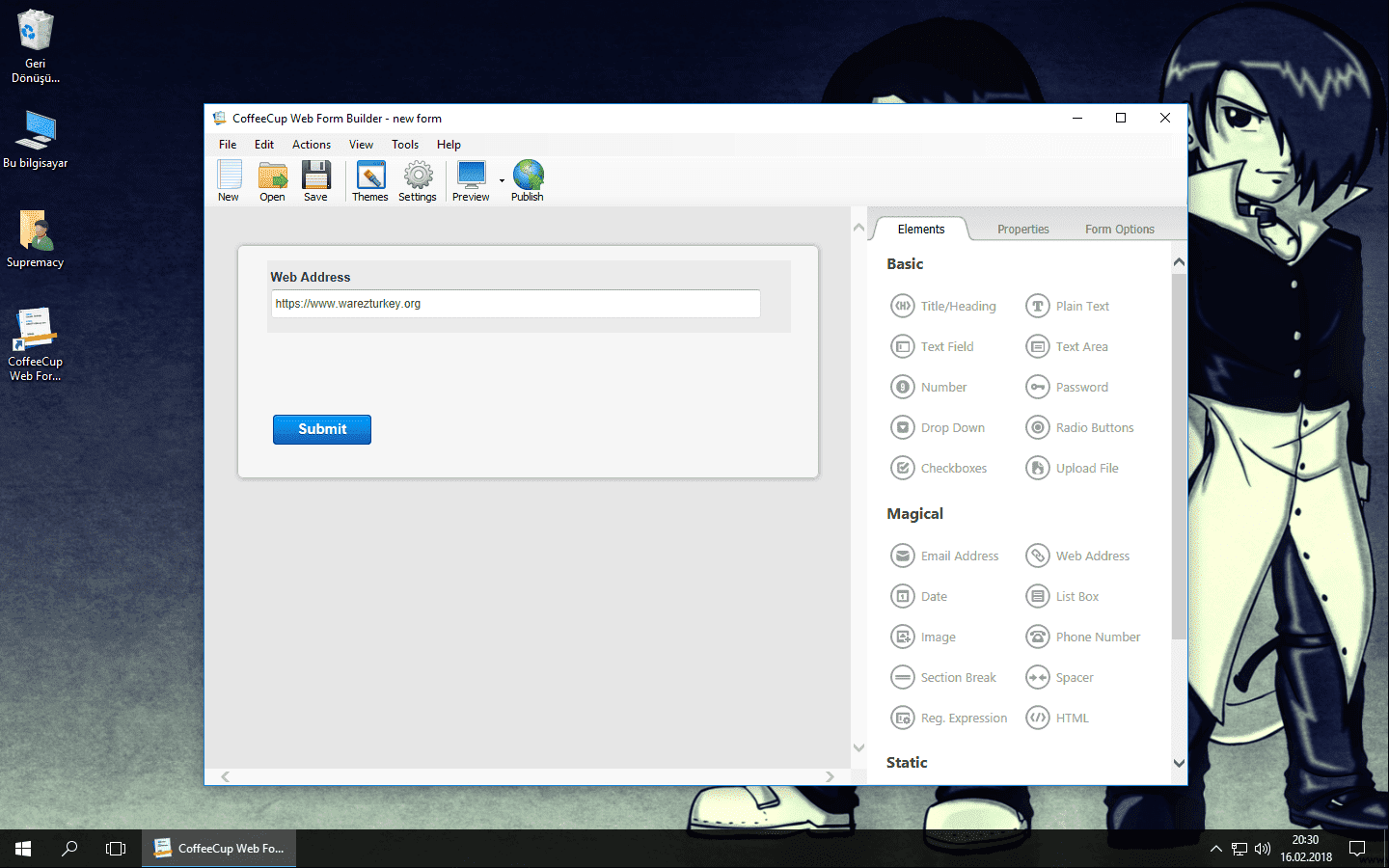This screenshot has height=868, width=1389.
Task: Add a Date element
Action: tap(919, 596)
